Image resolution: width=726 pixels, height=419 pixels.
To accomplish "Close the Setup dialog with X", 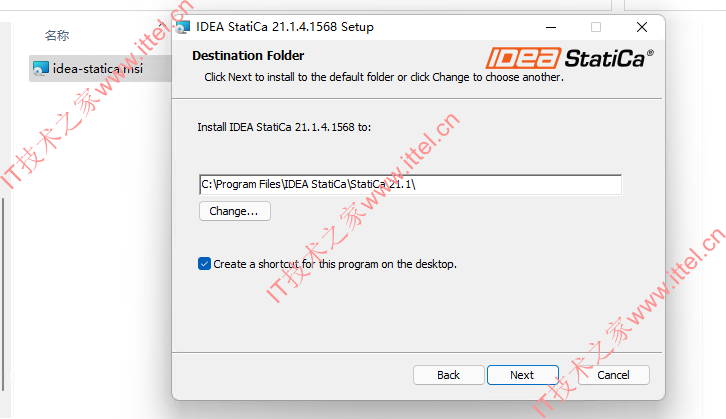I will coord(642,27).
